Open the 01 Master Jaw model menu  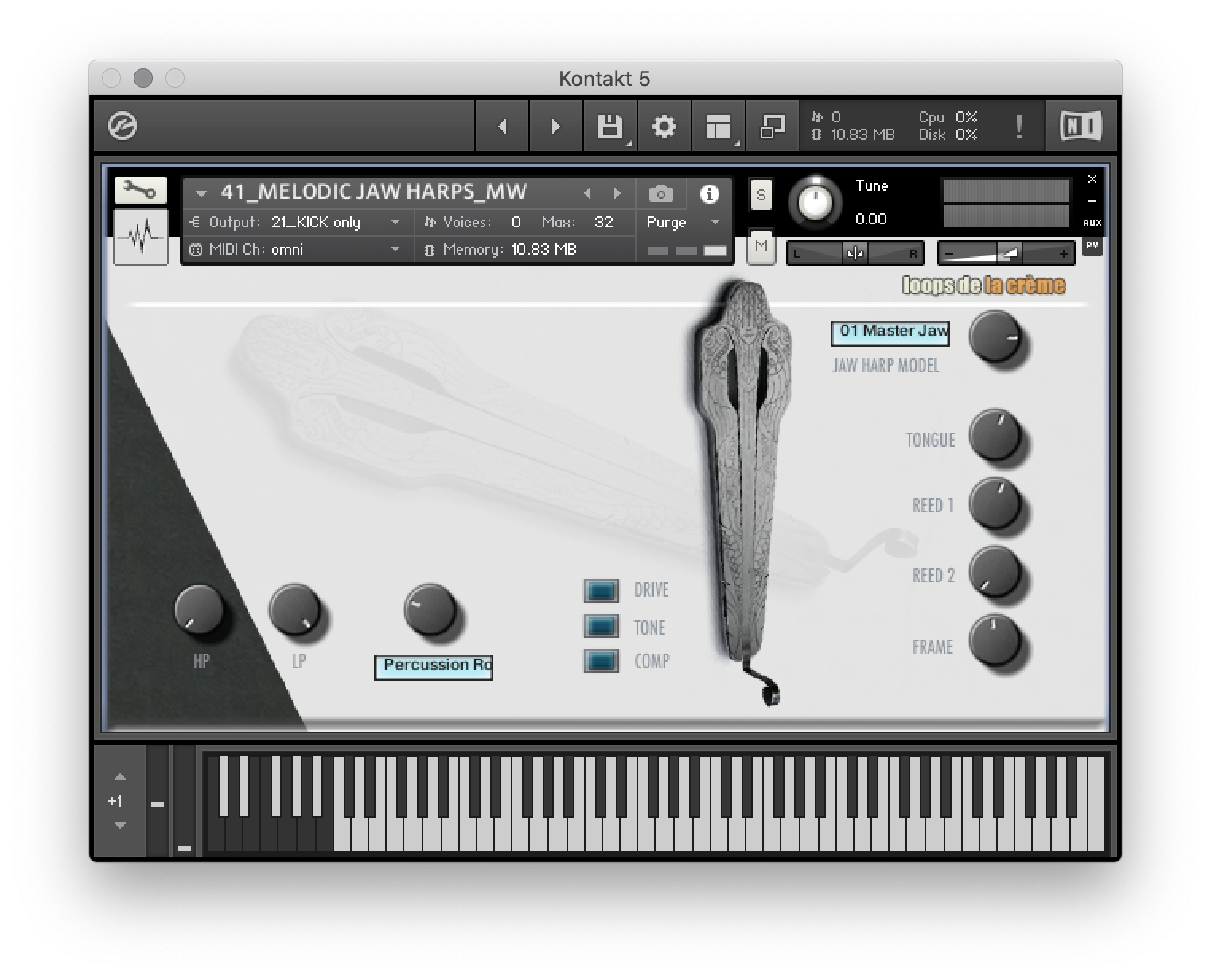click(x=890, y=332)
